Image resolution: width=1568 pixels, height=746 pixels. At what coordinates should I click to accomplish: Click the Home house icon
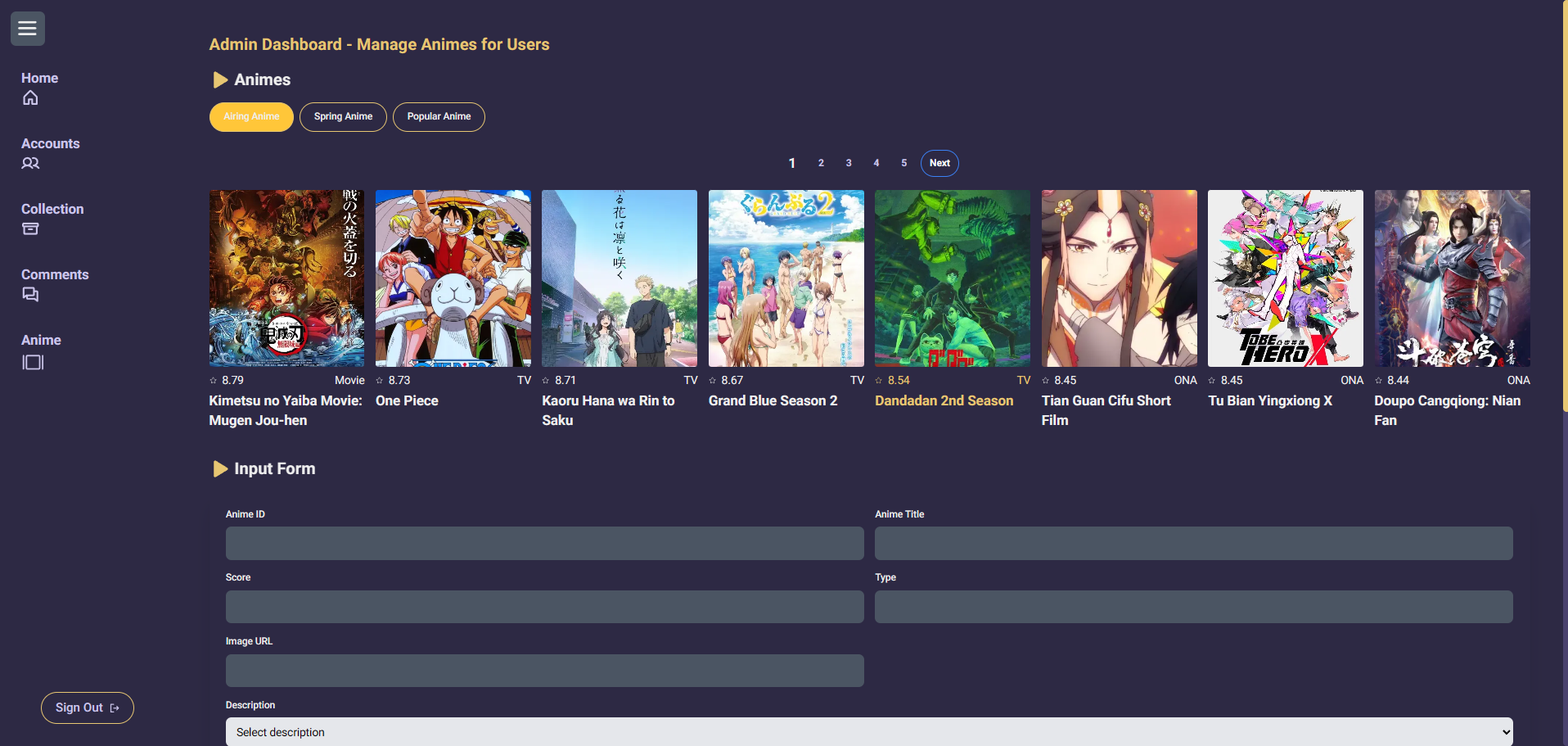tap(30, 98)
